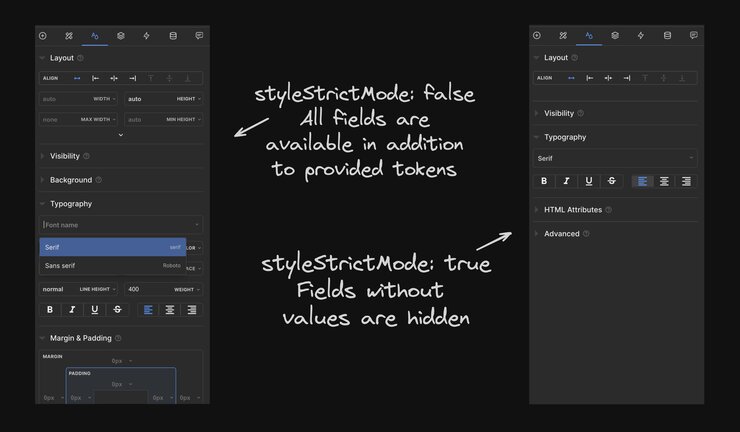Screen dimensions: 740x432
Task: Toggle Bold in the left Typography section
Action: (50, 310)
